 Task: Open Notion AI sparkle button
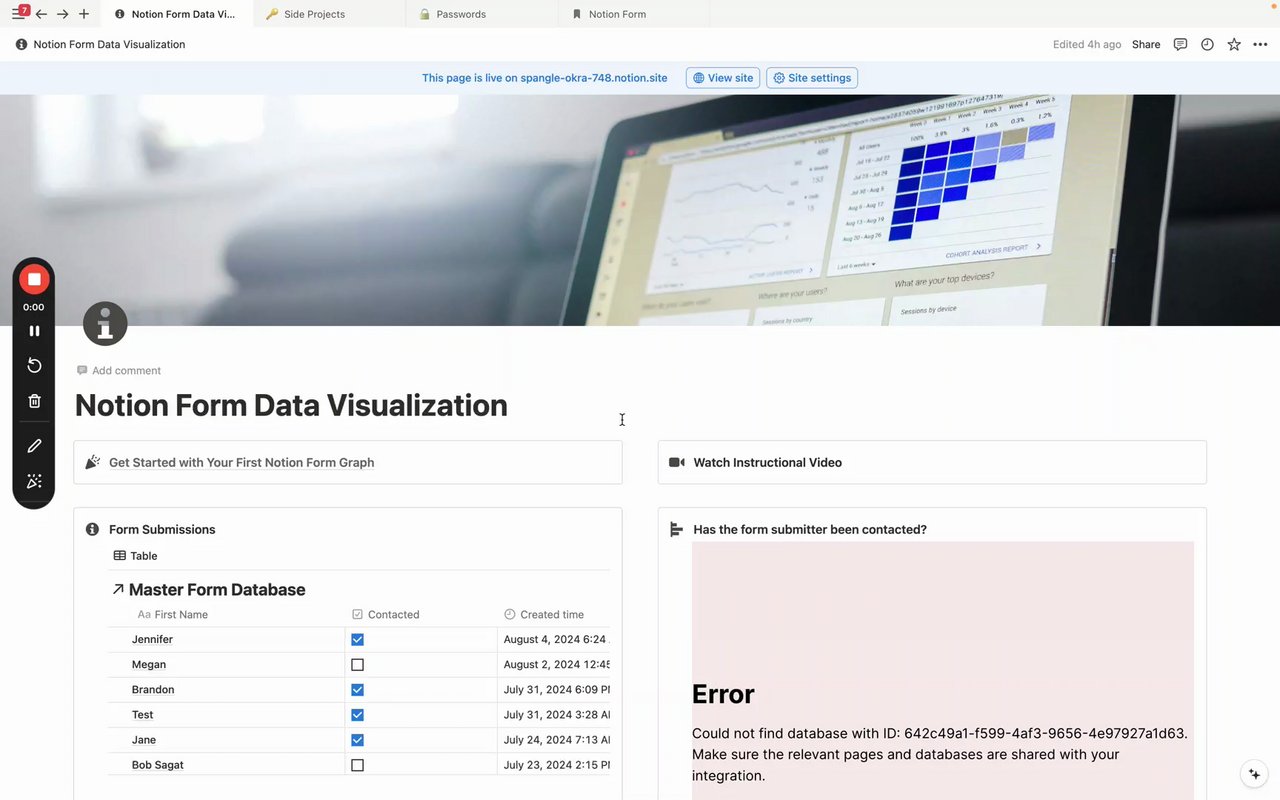tap(1254, 774)
